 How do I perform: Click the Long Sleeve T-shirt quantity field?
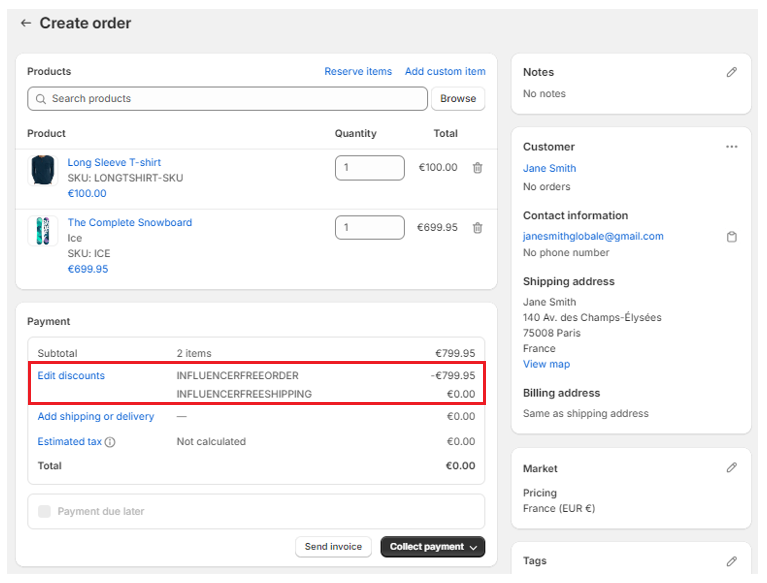pyautogui.click(x=369, y=168)
